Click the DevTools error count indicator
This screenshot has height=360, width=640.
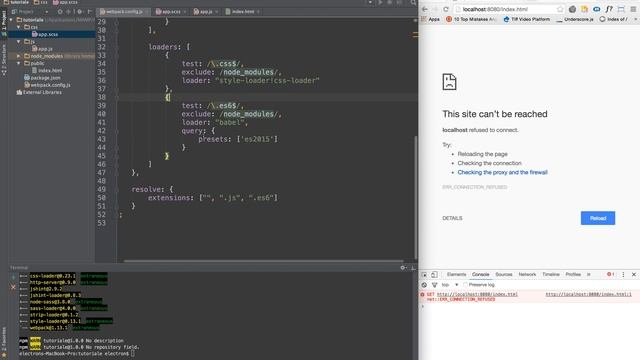[x=611, y=274]
